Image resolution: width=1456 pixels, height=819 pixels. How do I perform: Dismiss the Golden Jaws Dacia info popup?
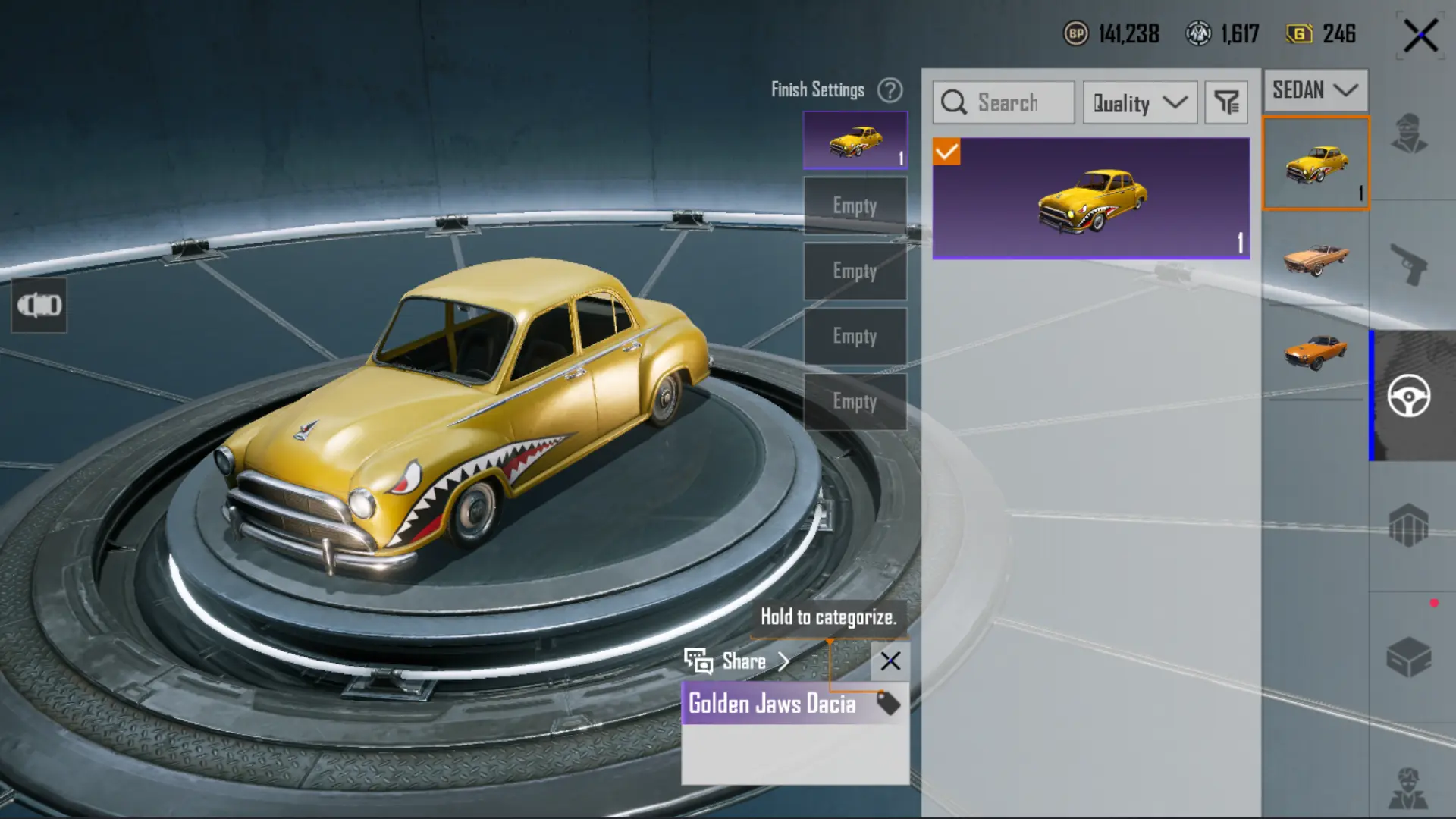(x=890, y=661)
